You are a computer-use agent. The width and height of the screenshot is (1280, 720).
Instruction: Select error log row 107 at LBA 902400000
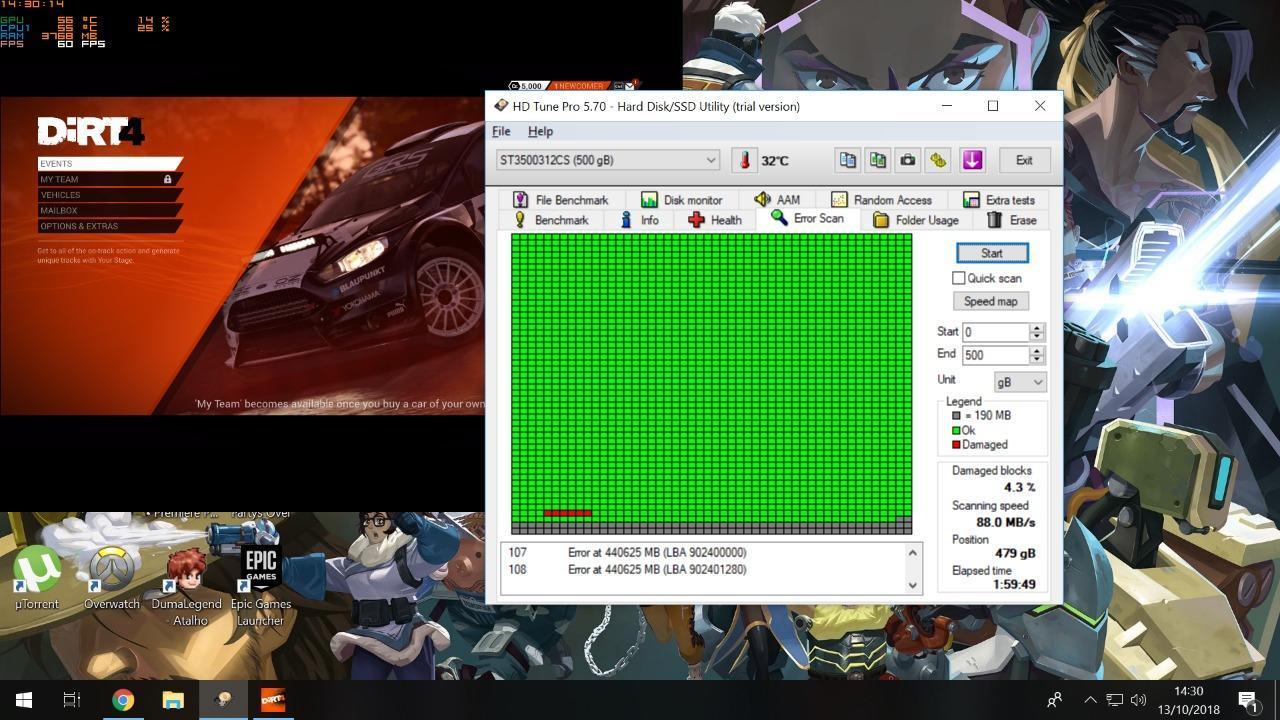pyautogui.click(x=703, y=552)
